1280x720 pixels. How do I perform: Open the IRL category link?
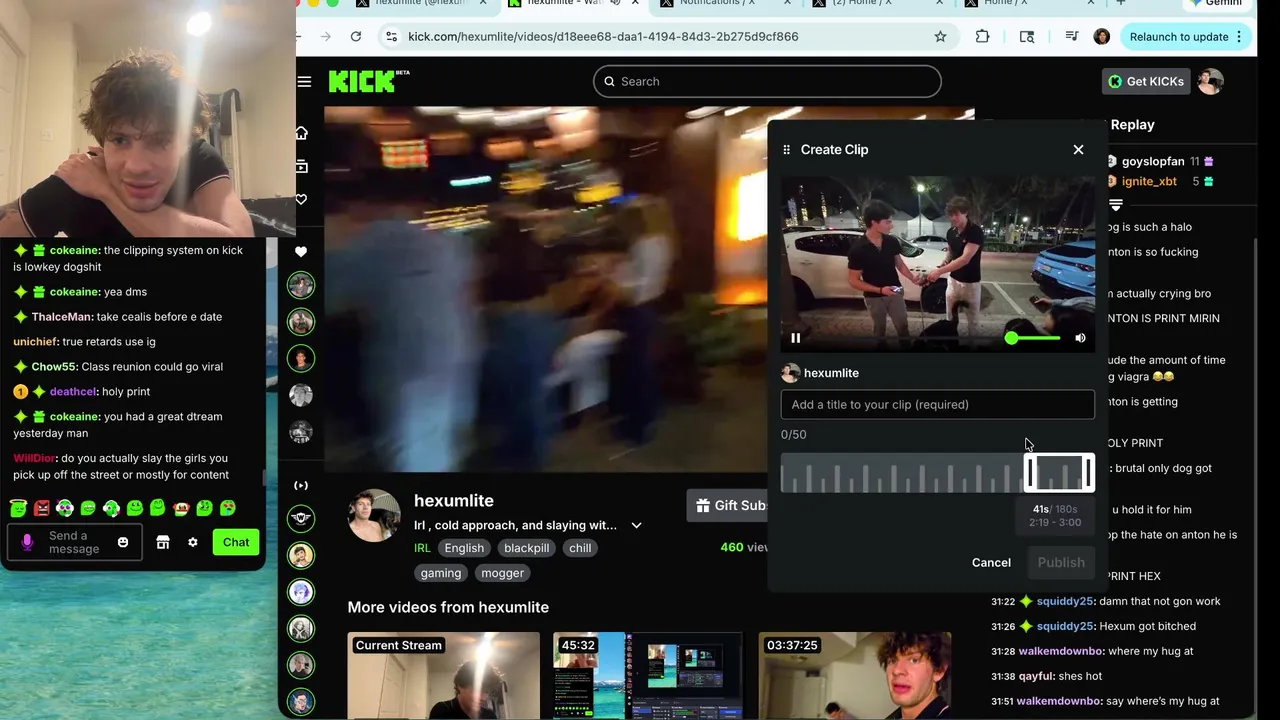click(x=422, y=548)
